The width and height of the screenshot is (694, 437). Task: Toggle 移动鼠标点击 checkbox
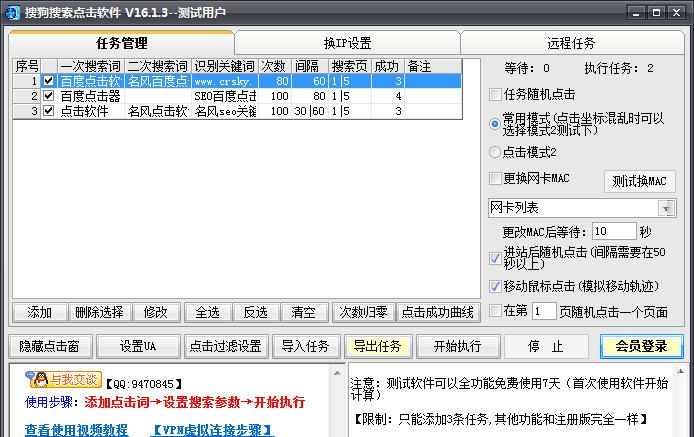(495, 286)
